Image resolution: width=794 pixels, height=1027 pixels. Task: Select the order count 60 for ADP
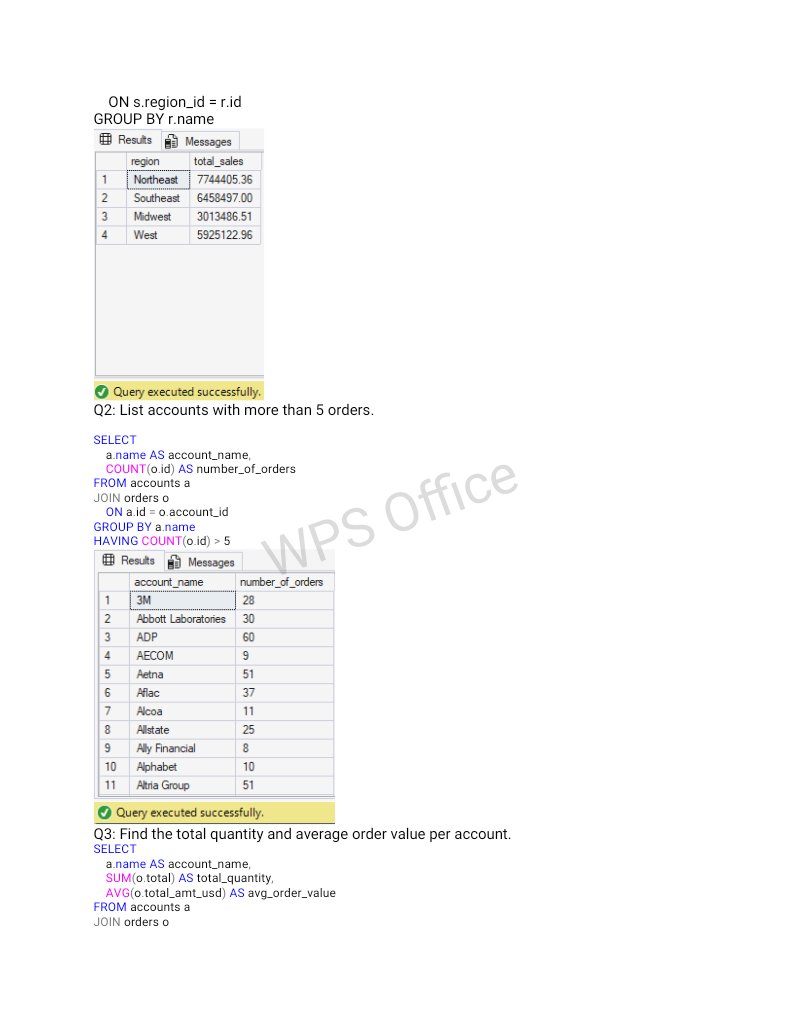[x=284, y=637]
